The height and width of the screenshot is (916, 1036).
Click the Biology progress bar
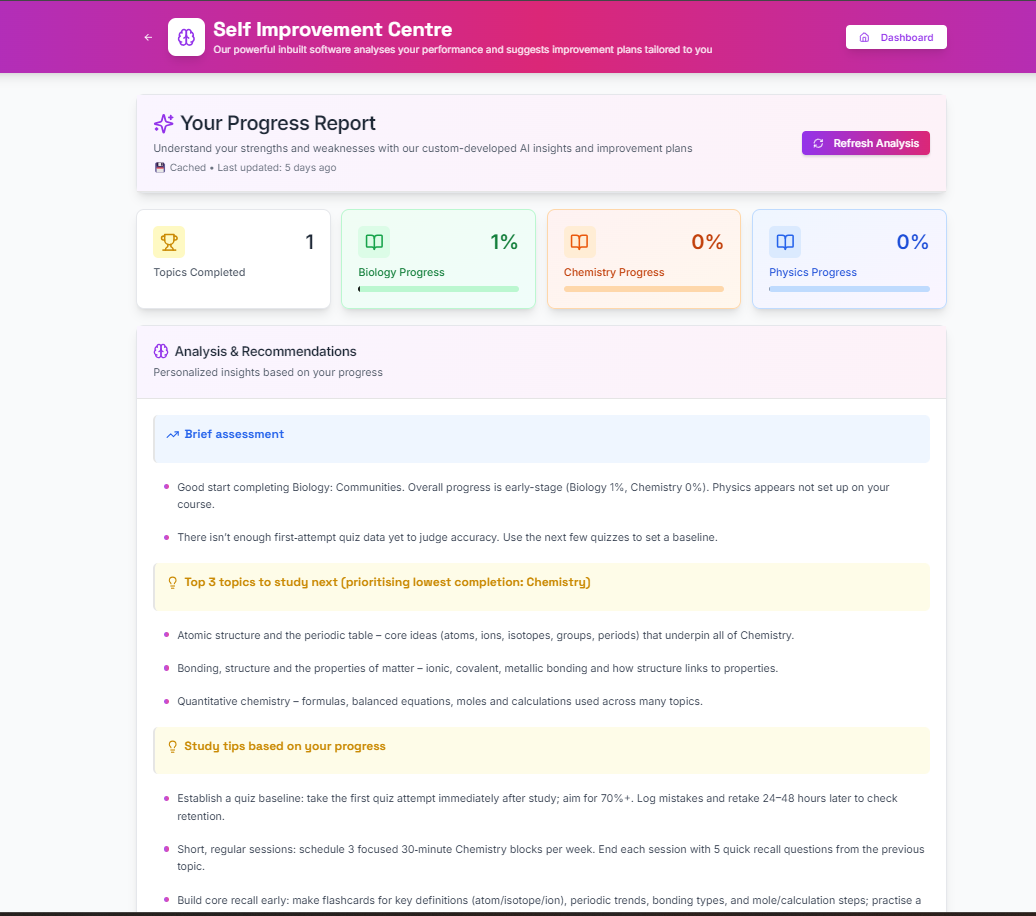(439, 289)
